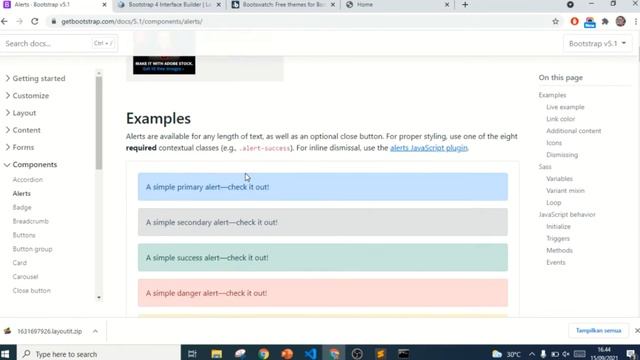Screen dimensions: 640x360
Task: Click the Tampilkan semua button
Action: (x=598, y=331)
